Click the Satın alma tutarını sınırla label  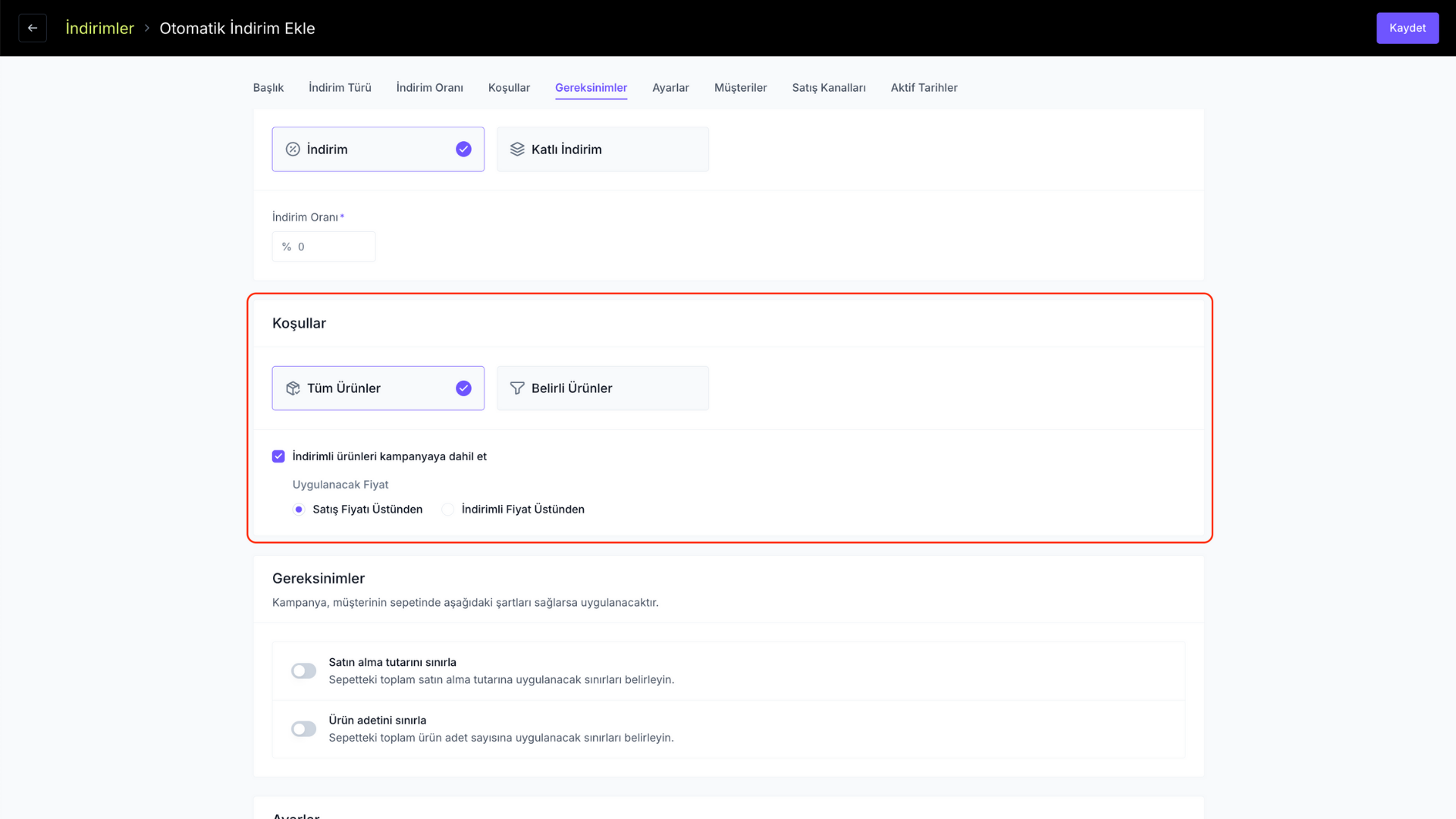[392, 662]
